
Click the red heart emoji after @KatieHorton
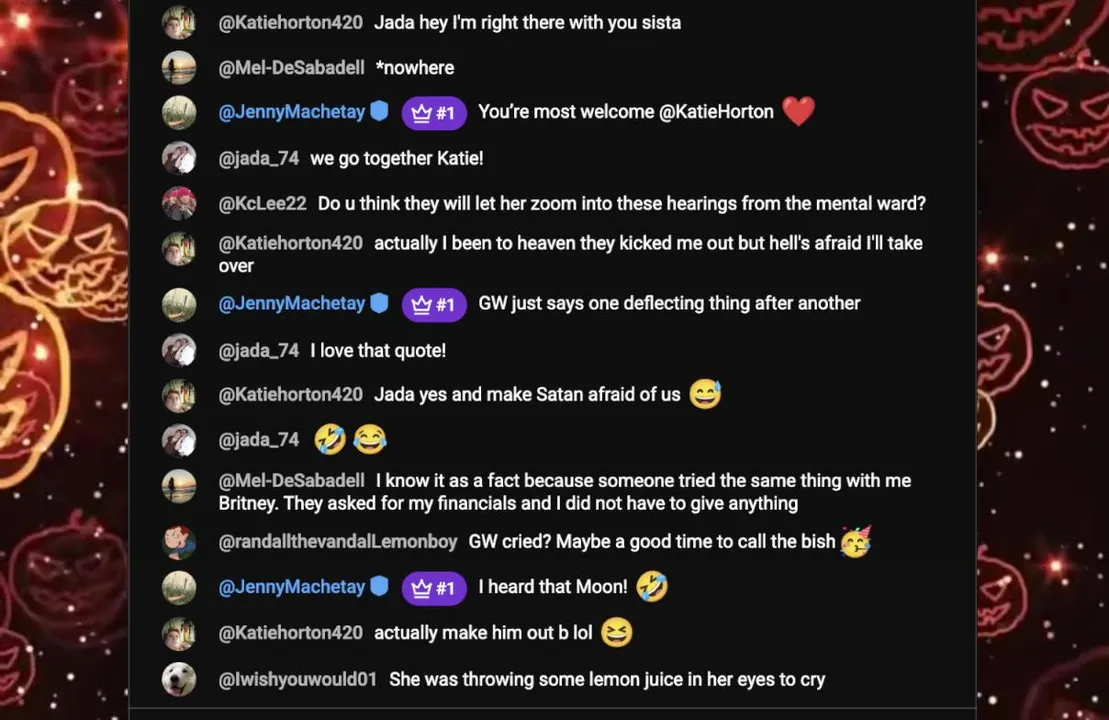tap(798, 112)
